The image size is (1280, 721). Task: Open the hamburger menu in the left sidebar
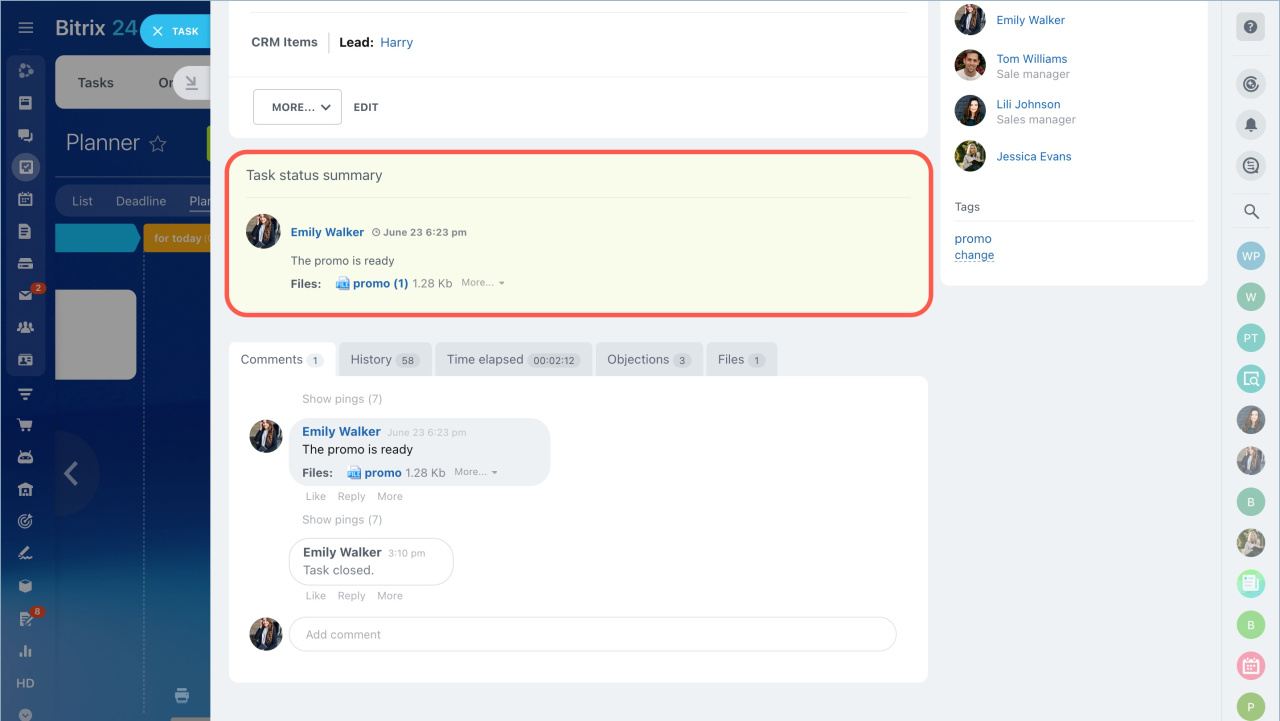26,28
